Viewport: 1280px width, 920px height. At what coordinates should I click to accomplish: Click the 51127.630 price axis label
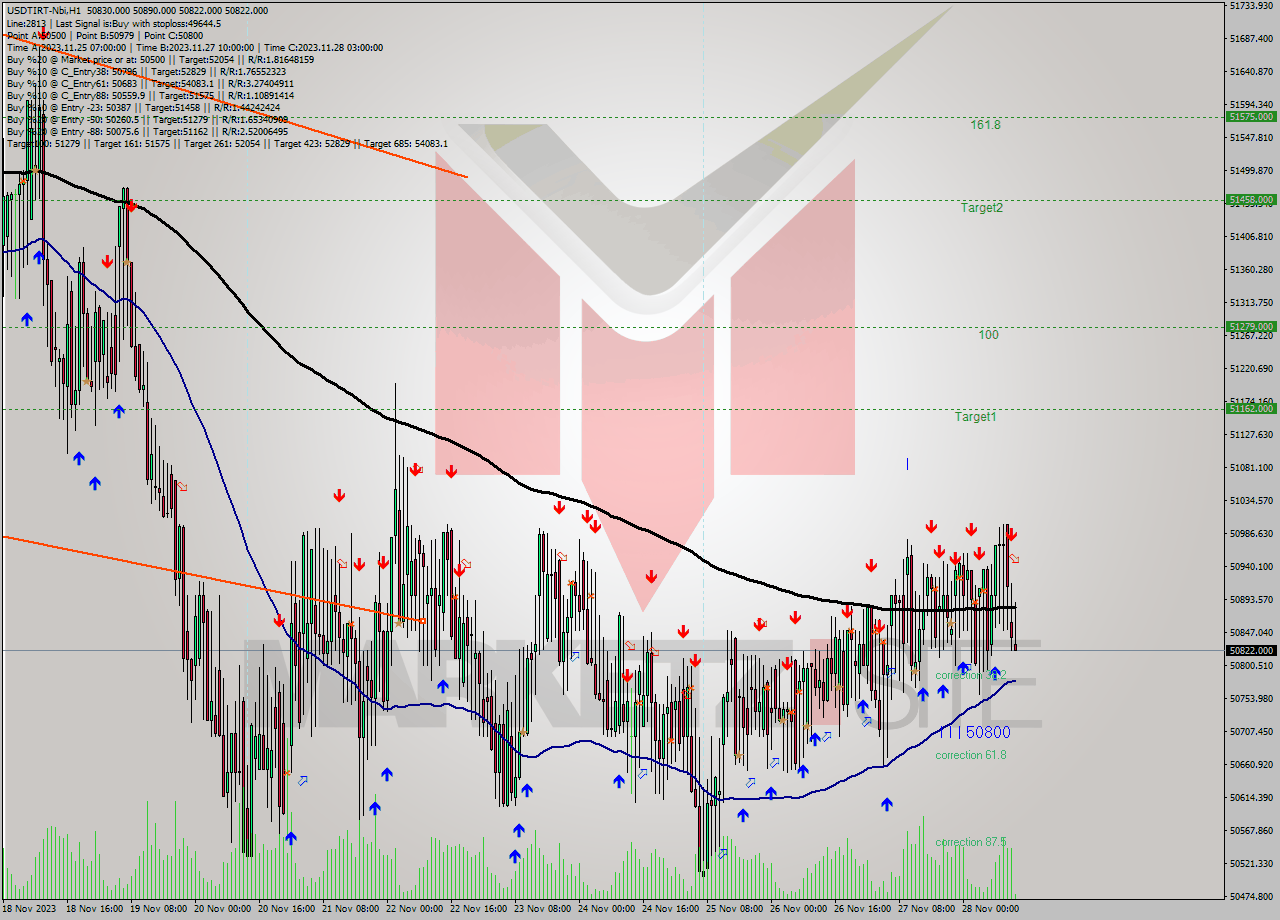click(1250, 435)
